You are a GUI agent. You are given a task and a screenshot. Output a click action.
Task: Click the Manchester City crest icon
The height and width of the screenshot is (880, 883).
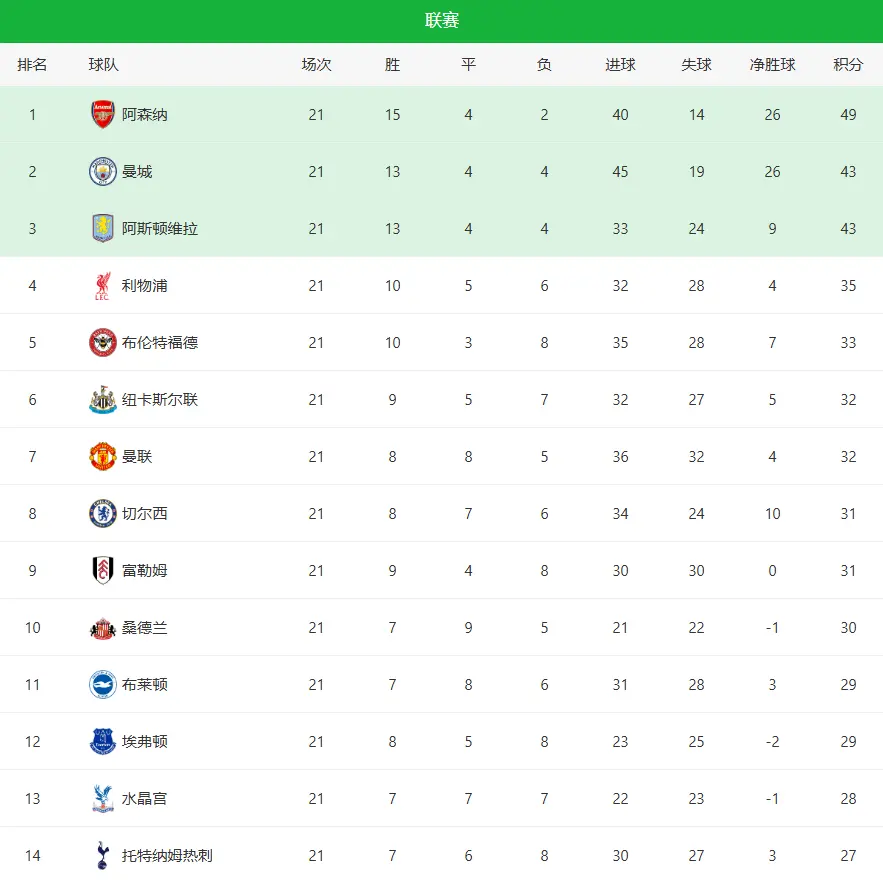point(103,171)
